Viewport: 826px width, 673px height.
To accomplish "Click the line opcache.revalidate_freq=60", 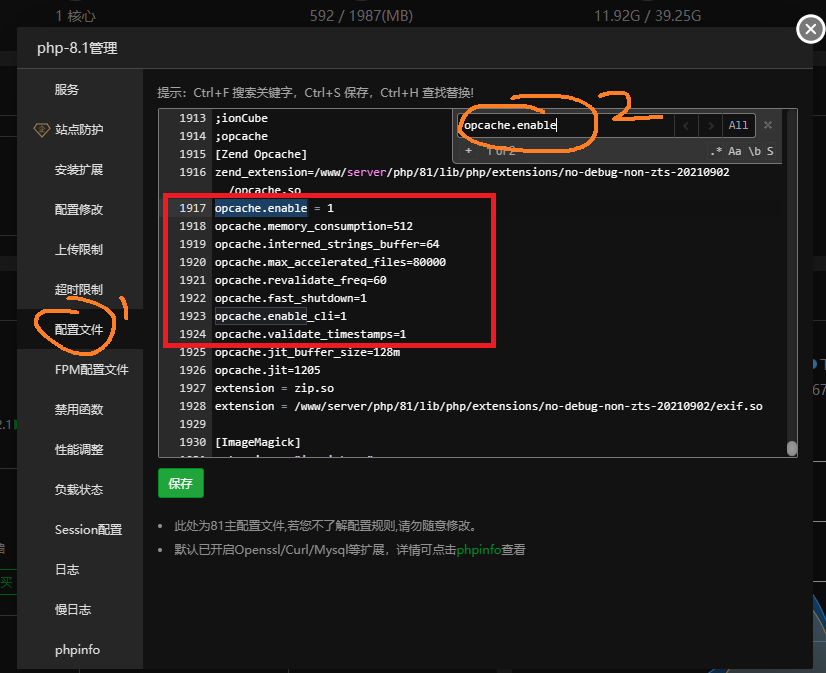I will (301, 280).
